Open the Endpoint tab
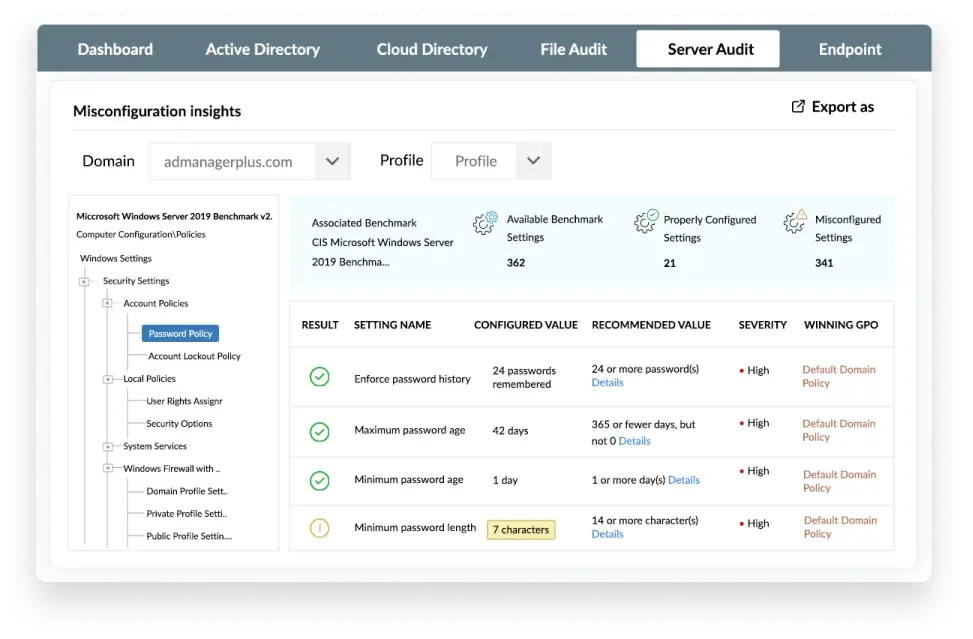This screenshot has width=973, height=639. (850, 49)
